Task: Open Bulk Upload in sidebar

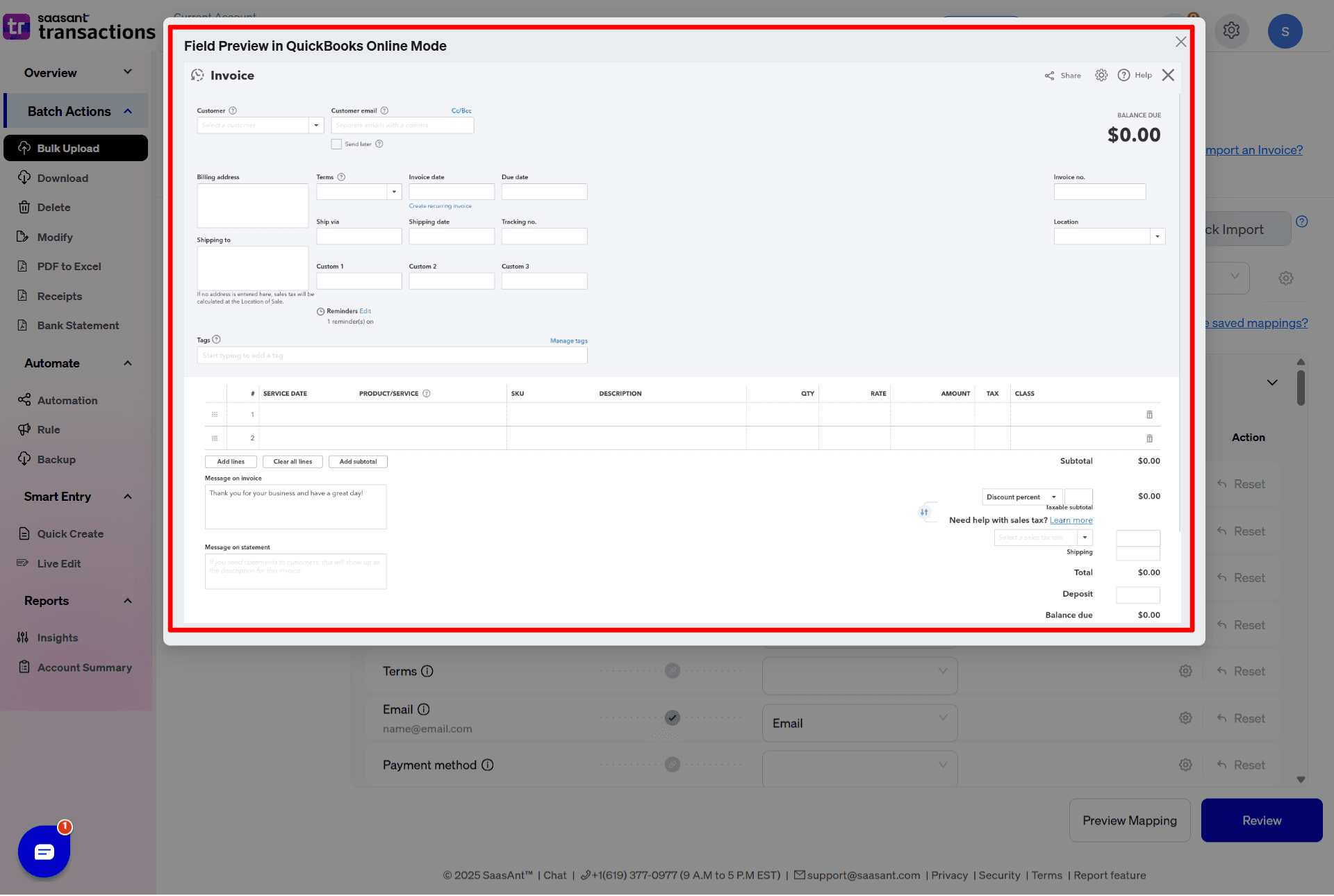Action: 76,148
